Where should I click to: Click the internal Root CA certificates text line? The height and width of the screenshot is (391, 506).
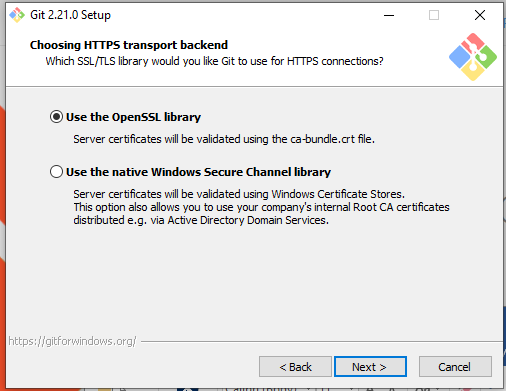261,207
